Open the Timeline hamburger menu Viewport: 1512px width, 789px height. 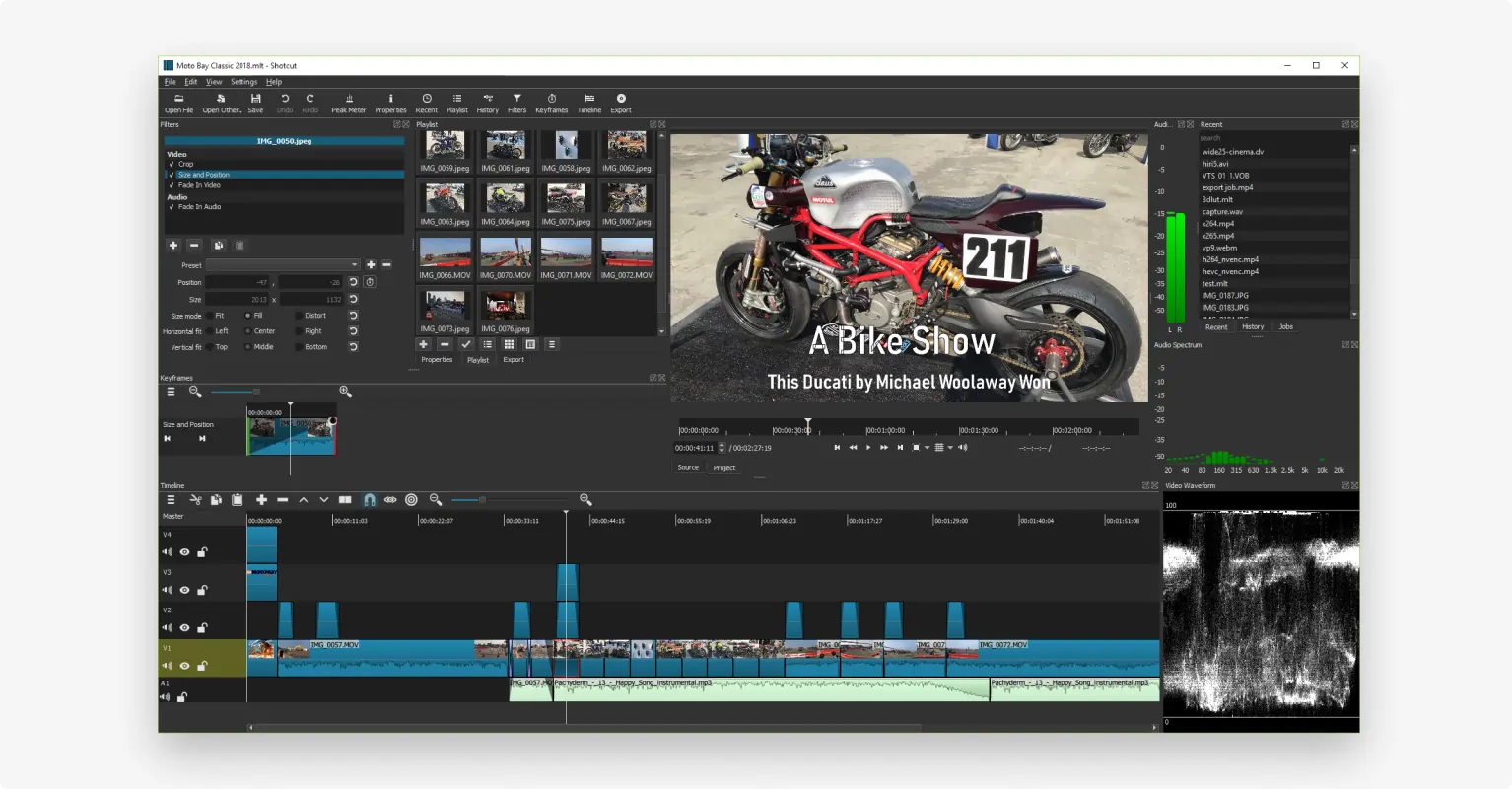click(x=170, y=500)
